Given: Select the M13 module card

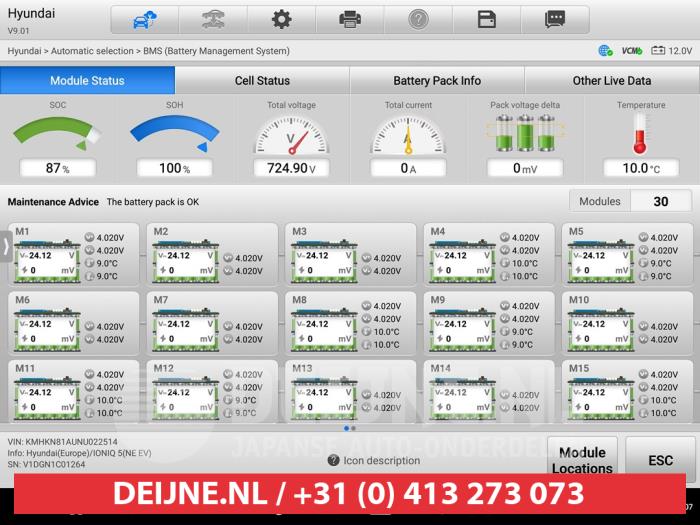Looking at the screenshot, I should (x=350, y=391).
